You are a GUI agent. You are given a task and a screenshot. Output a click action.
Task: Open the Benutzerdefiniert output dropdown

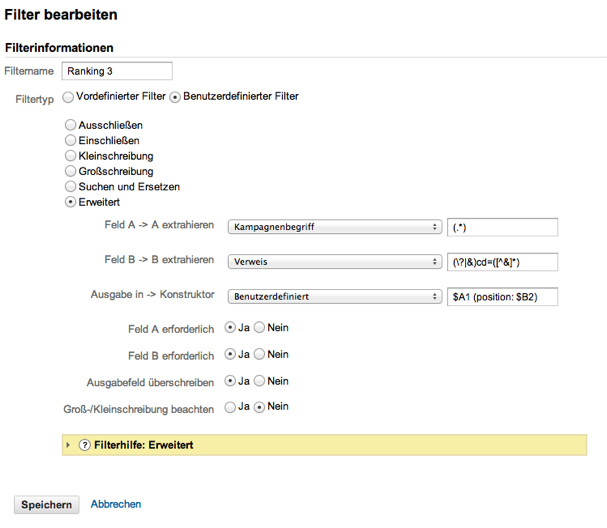pyautogui.click(x=334, y=297)
